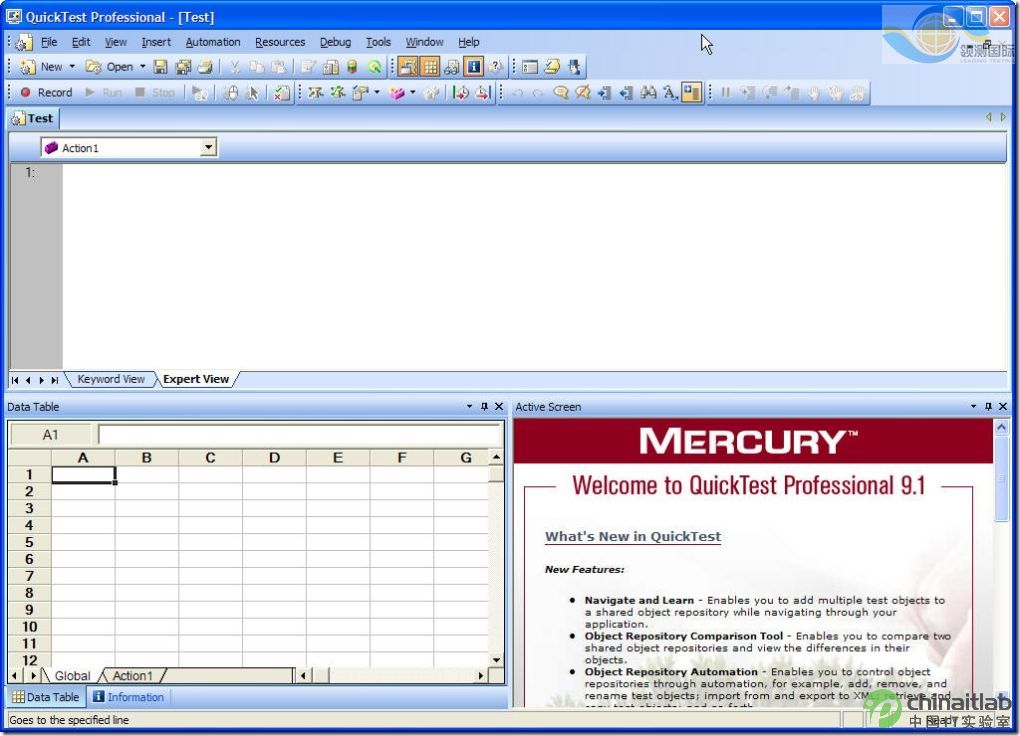Open the Automation menu
Image resolution: width=1020 pixels, height=736 pixels.
click(213, 42)
